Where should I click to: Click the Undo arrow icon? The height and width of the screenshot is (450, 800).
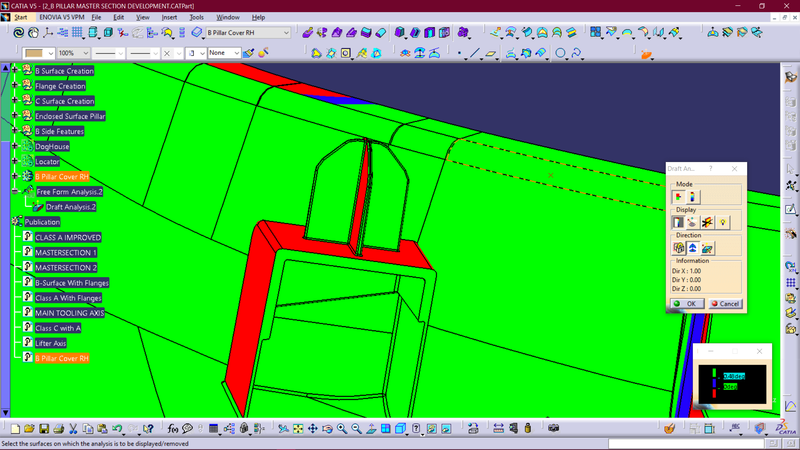point(117,429)
